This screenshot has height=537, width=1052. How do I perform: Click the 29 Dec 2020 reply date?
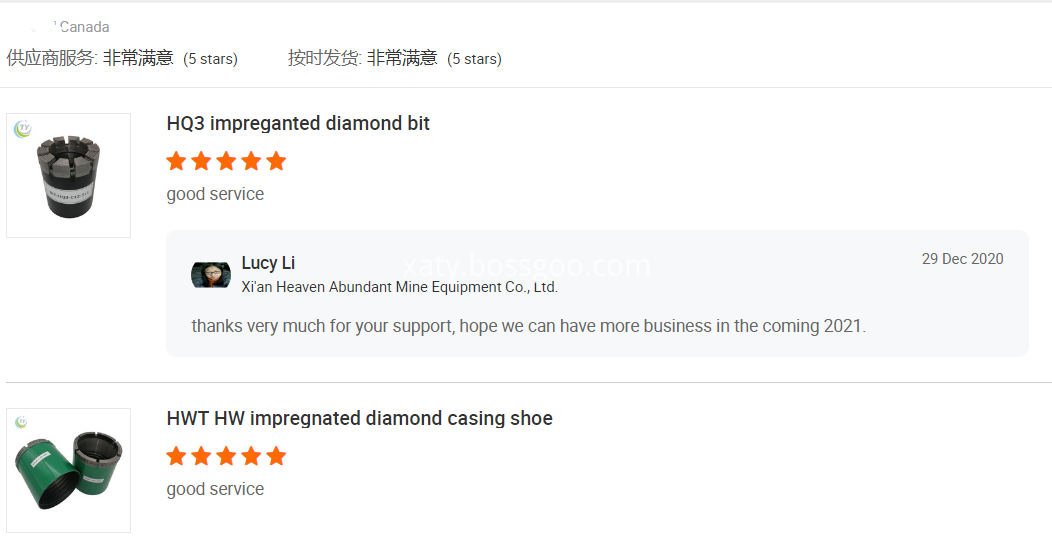coord(962,259)
